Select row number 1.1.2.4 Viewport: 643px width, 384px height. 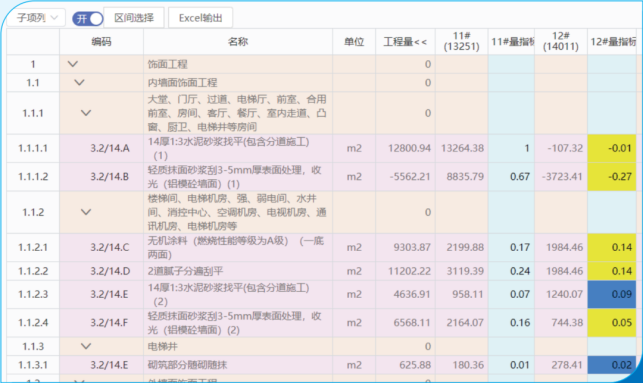pos(33,323)
